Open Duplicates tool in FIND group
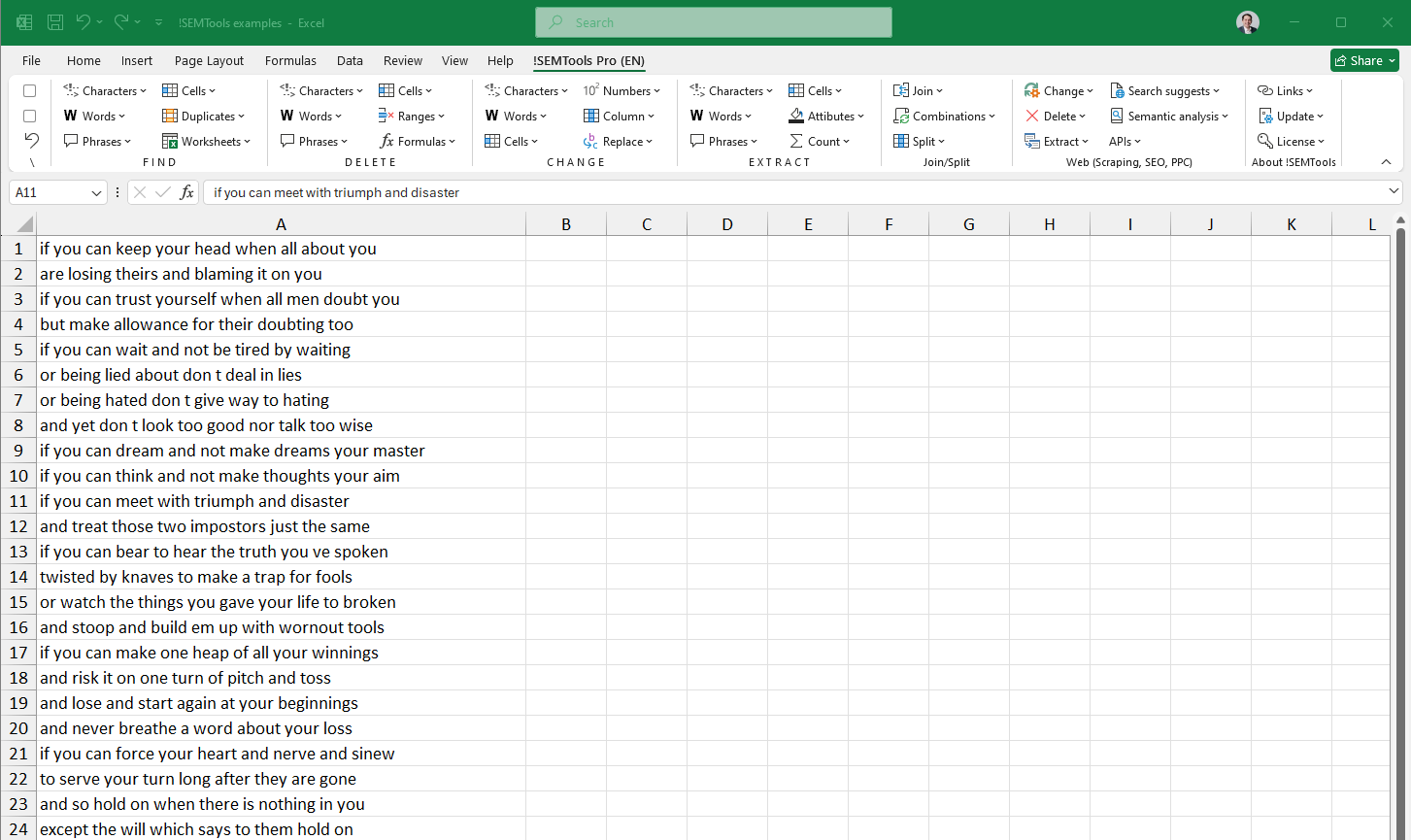Viewport: 1411px width, 840px height. click(x=206, y=117)
